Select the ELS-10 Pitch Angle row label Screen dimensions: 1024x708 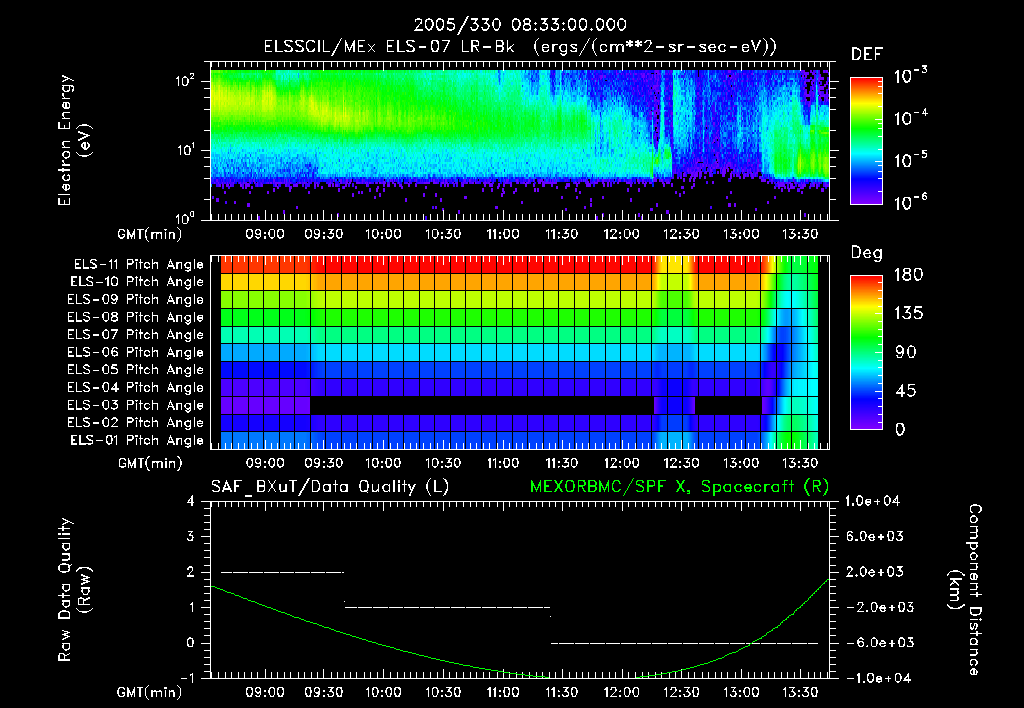tap(137, 282)
